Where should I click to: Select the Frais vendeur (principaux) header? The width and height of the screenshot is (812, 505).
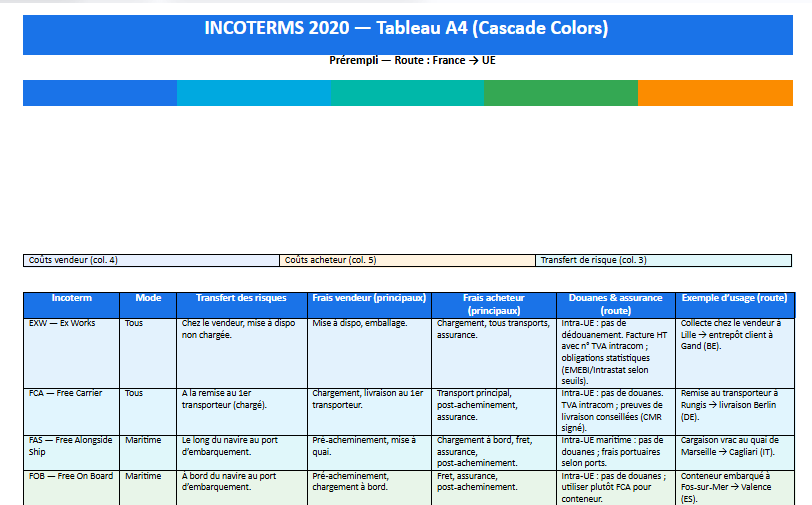tap(369, 298)
